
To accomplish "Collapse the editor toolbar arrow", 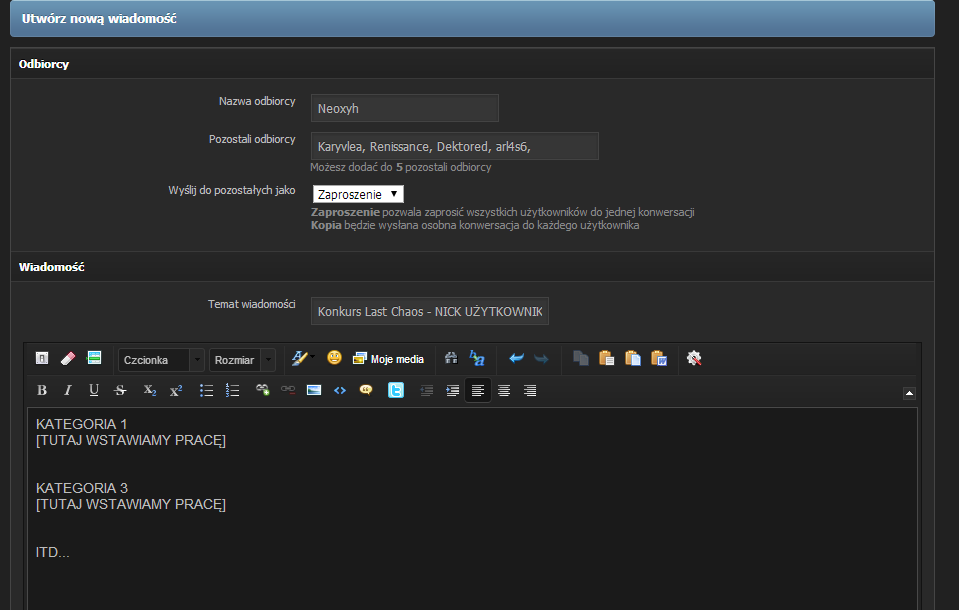I will click(x=909, y=393).
